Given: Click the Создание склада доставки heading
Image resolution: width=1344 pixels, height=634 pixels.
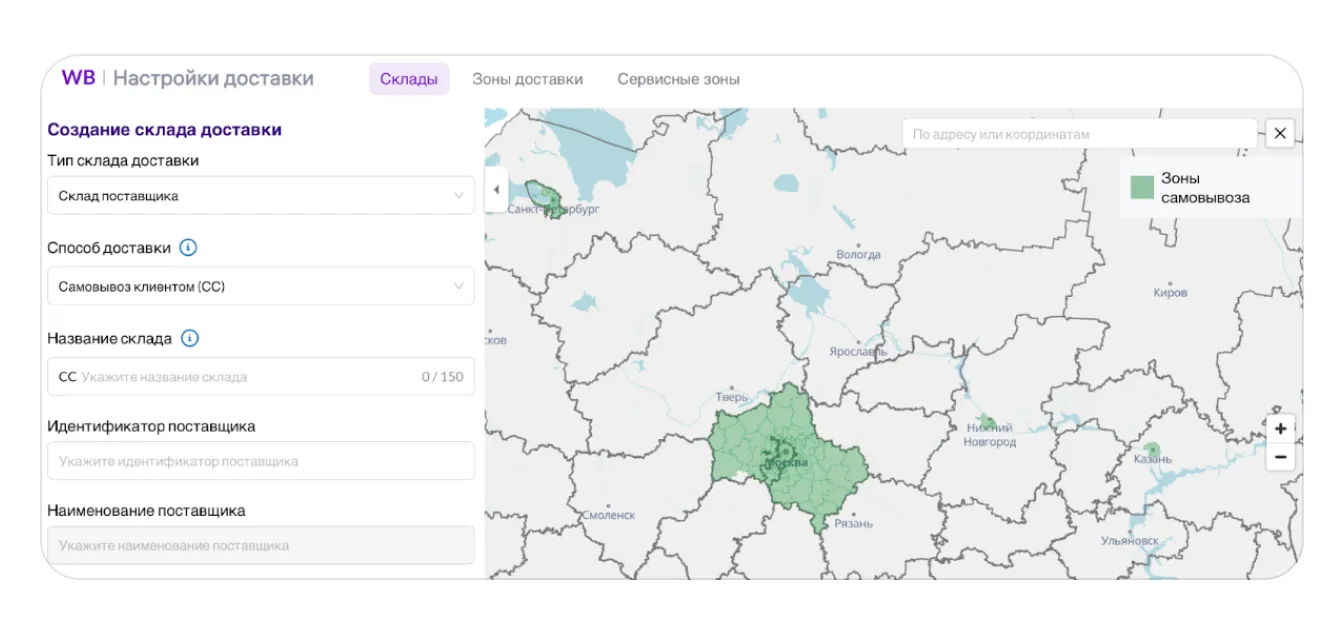Looking at the screenshot, I should (x=165, y=129).
